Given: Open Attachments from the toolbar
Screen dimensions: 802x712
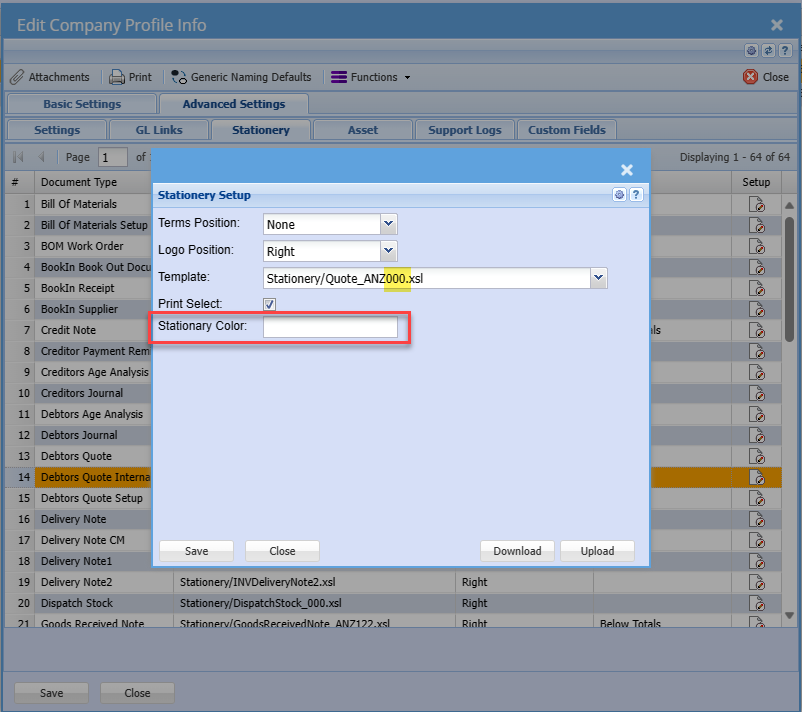Looking at the screenshot, I should coord(50,77).
